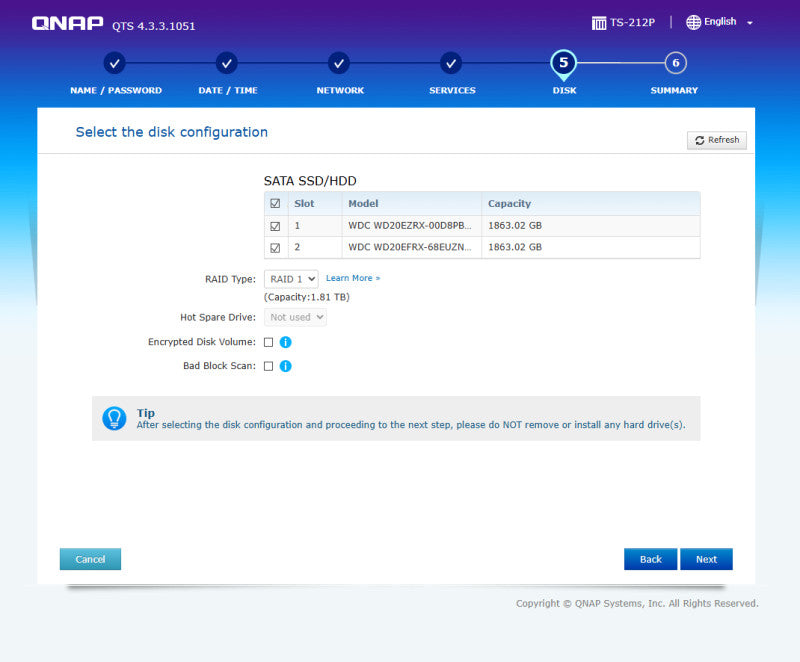Click the DATE / TIME step label
This screenshot has height=662, width=800.
228,90
